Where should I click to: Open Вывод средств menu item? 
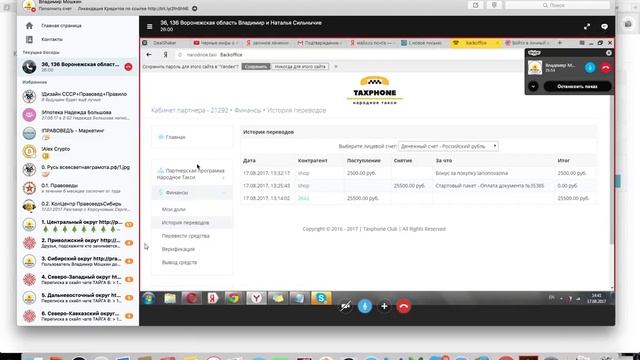point(179,262)
